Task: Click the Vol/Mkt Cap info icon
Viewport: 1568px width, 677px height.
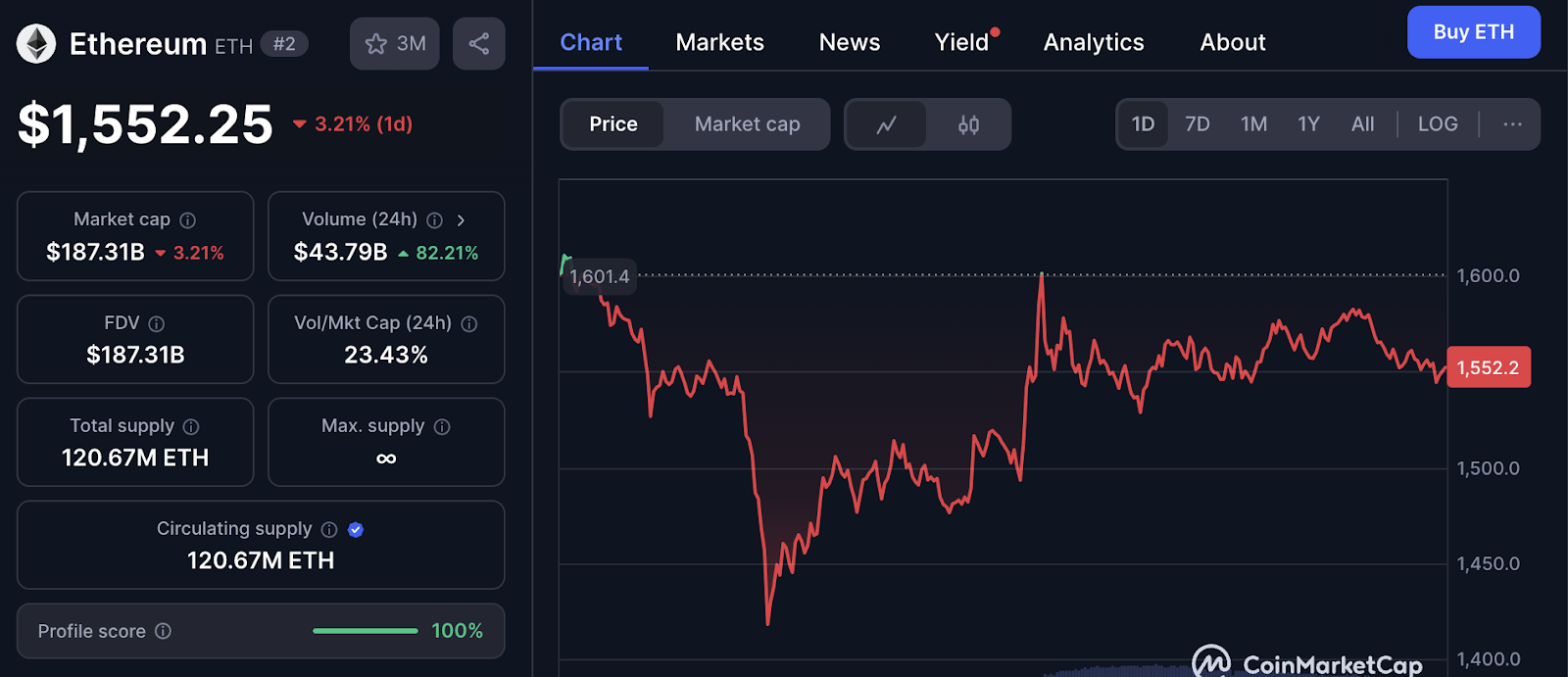Action: pyautogui.click(x=469, y=324)
